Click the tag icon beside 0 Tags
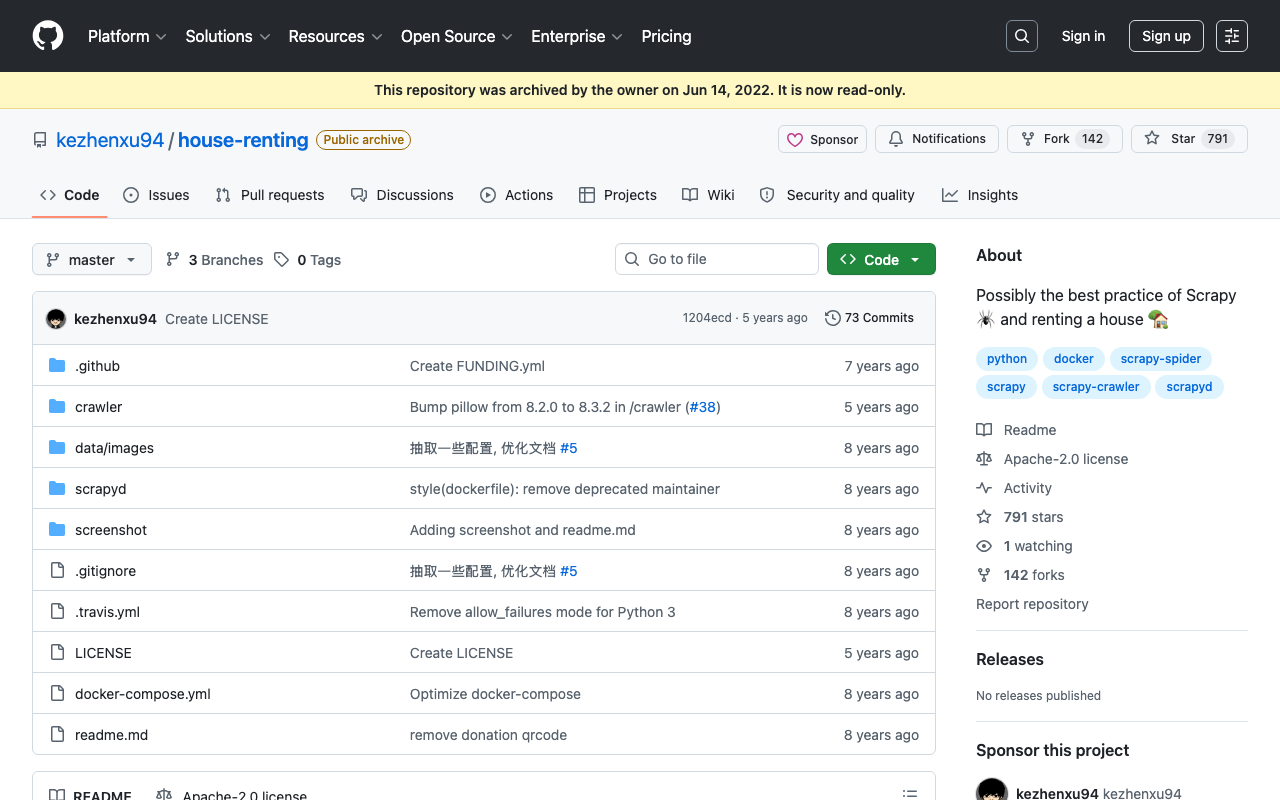 281,259
